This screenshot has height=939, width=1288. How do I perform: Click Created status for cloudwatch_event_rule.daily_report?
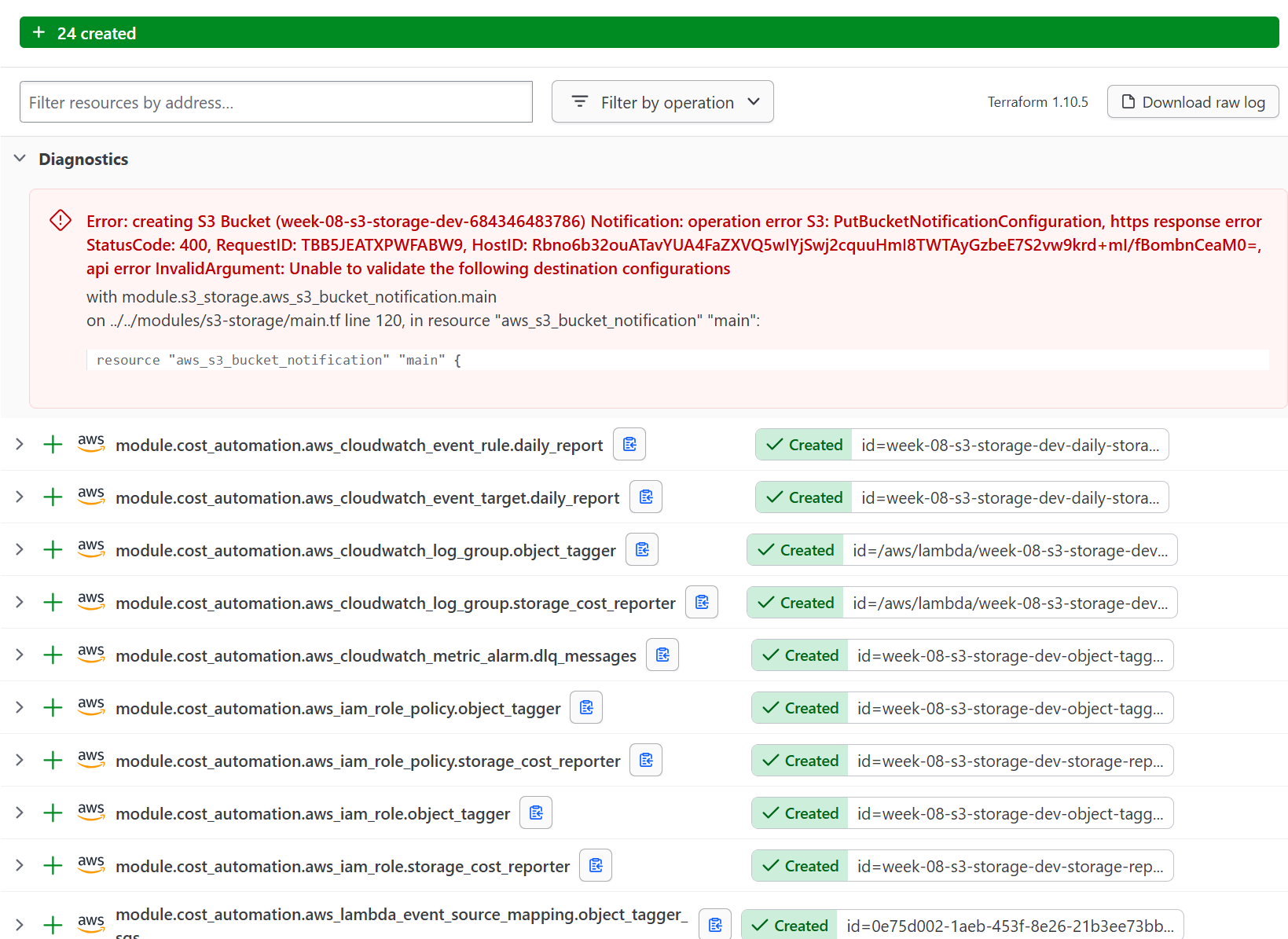(x=804, y=444)
